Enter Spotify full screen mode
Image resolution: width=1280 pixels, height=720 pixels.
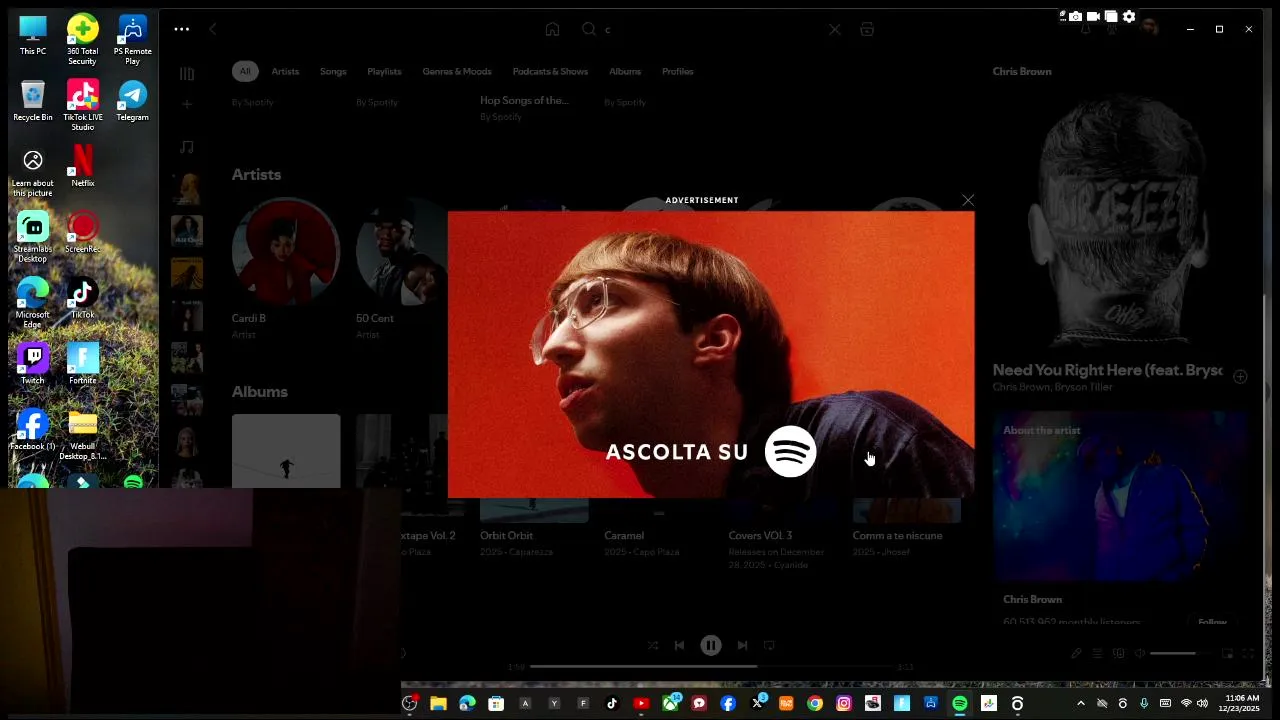pyautogui.click(x=1248, y=654)
